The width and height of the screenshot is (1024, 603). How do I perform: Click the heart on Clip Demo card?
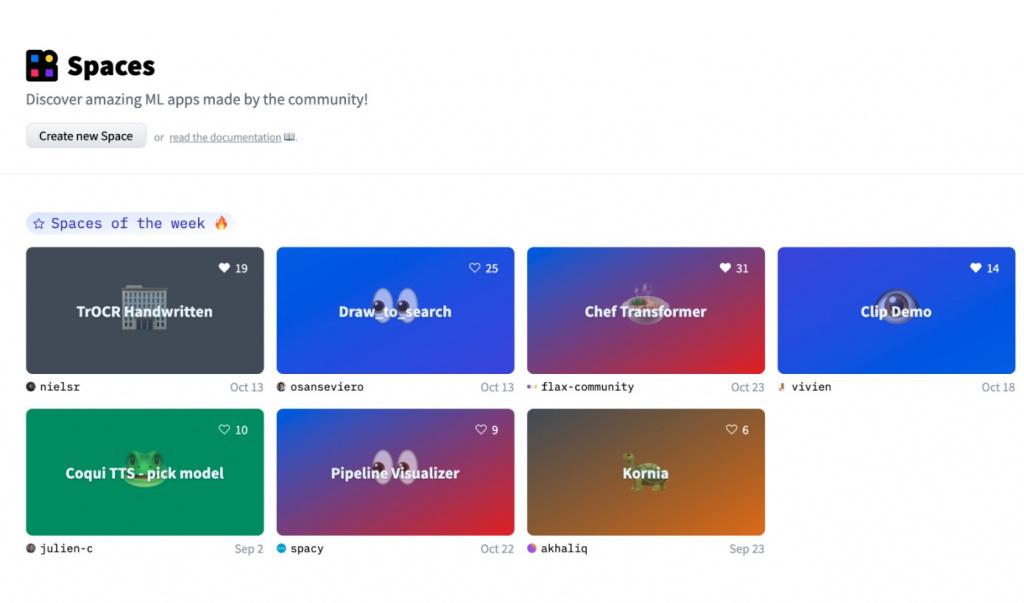tap(976, 268)
